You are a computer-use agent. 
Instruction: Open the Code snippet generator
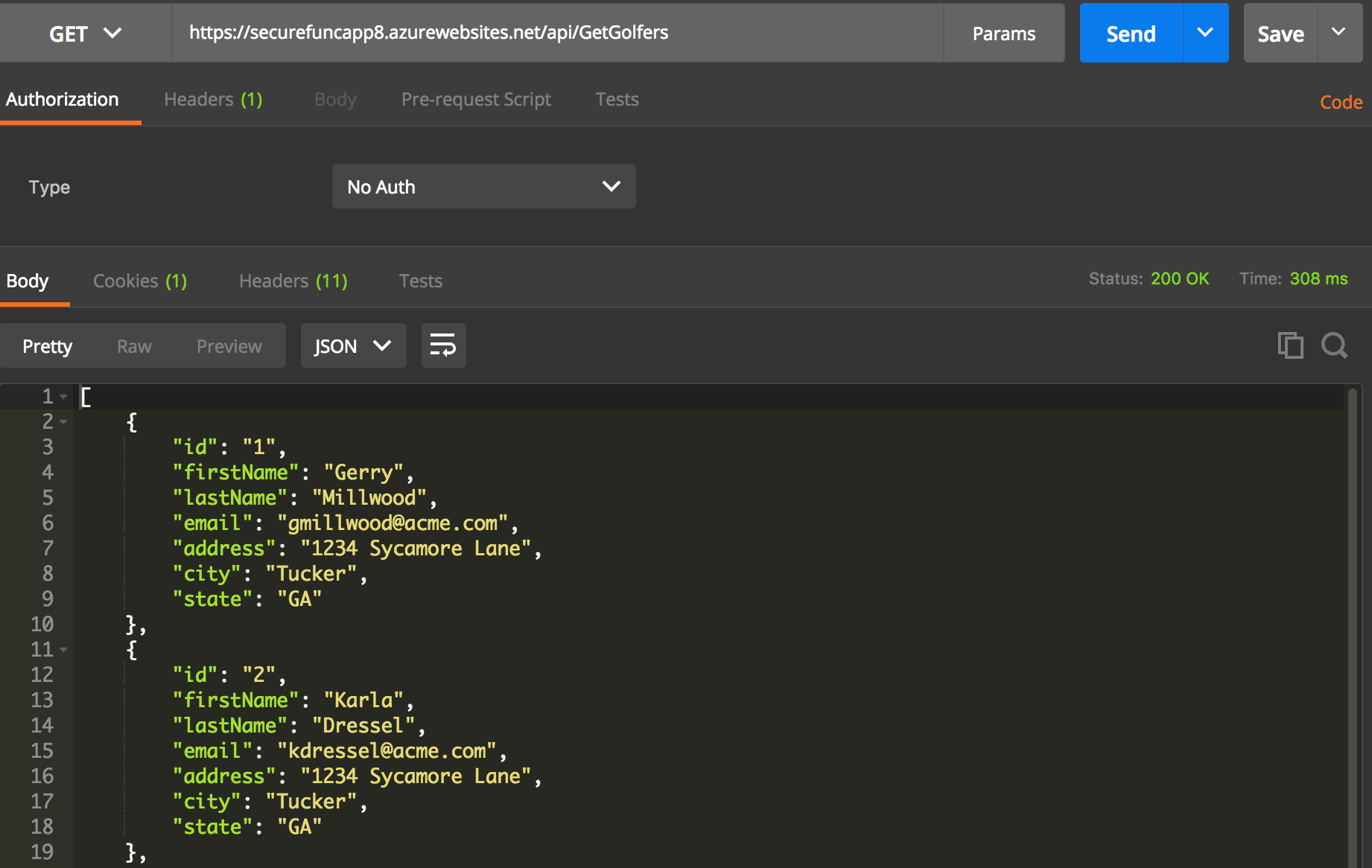point(1340,101)
